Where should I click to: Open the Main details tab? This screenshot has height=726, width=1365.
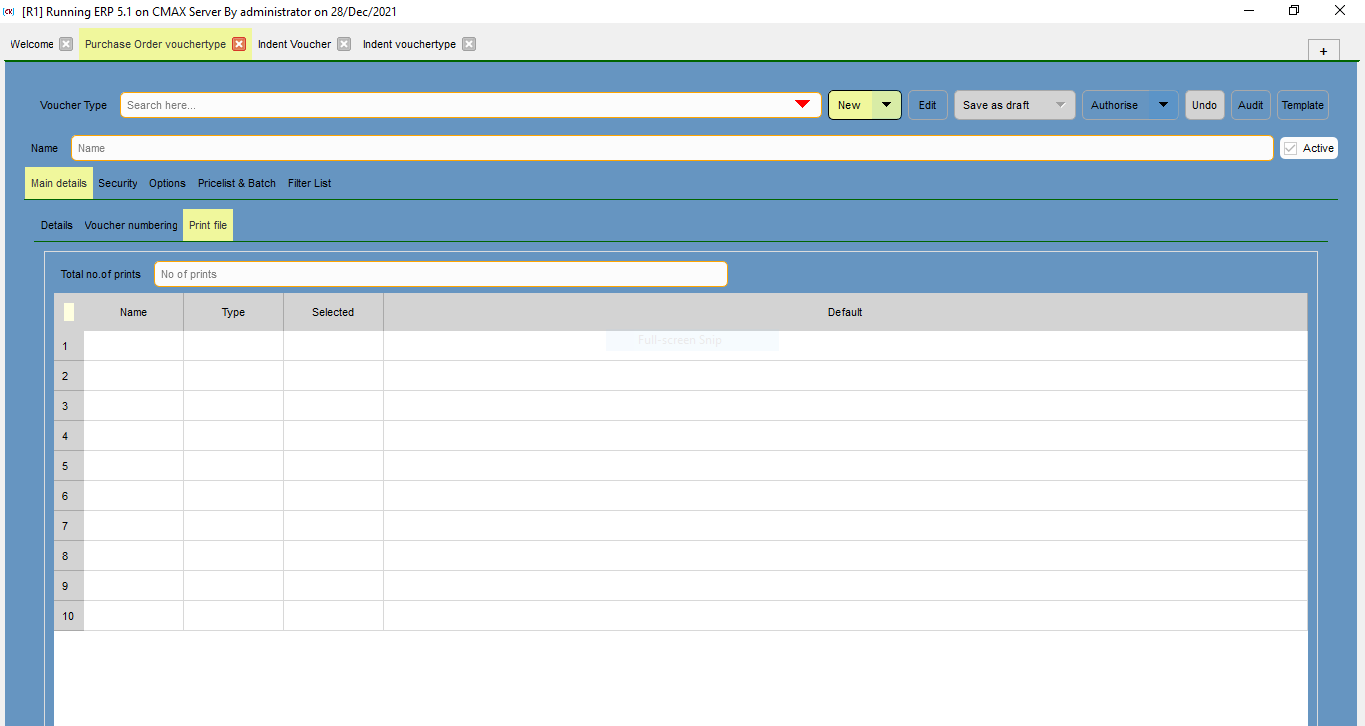(x=59, y=183)
